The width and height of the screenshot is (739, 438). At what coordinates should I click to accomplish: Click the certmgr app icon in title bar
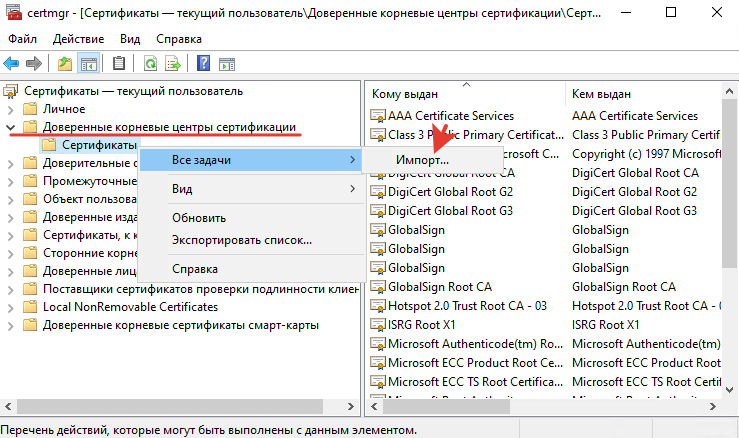click(14, 12)
